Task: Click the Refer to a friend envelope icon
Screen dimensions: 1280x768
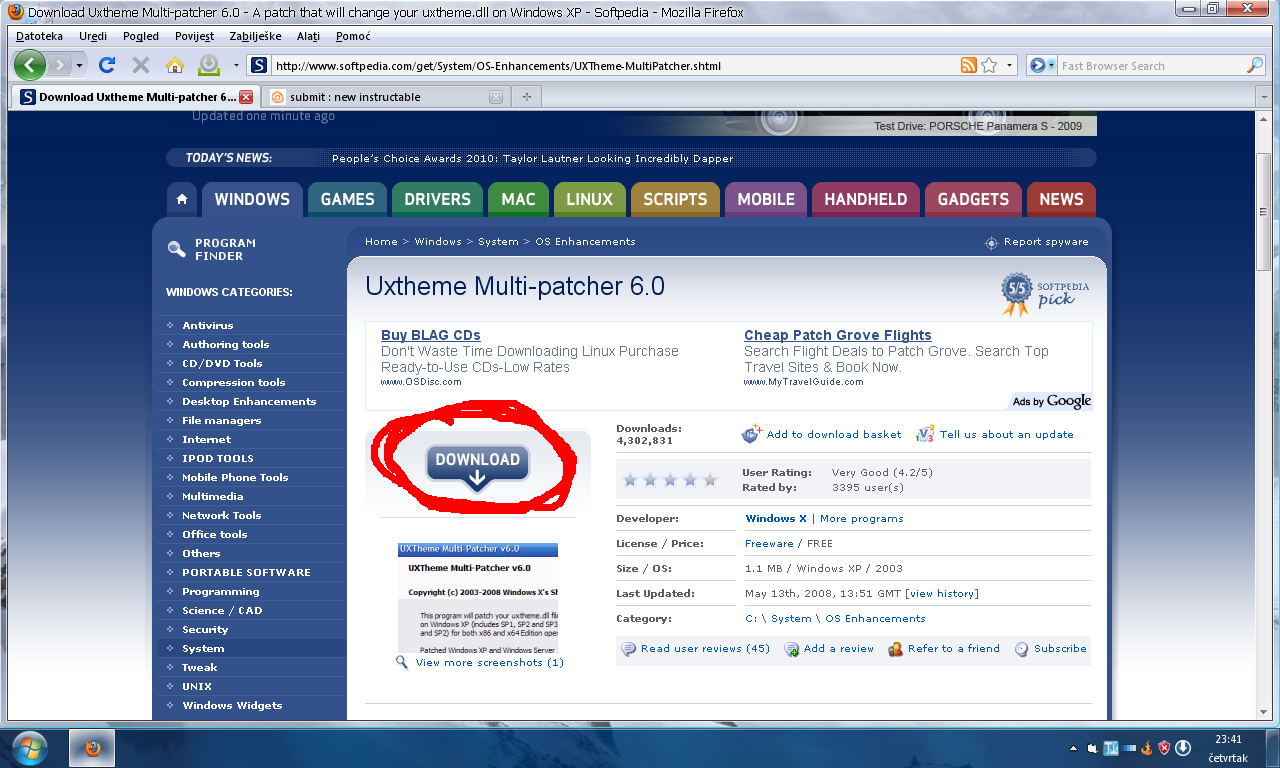Action: pos(895,649)
